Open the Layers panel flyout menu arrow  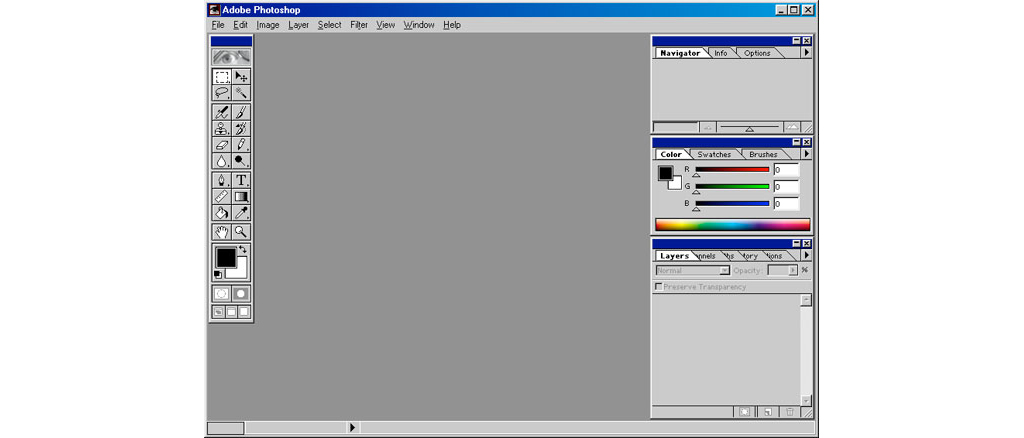(807, 255)
